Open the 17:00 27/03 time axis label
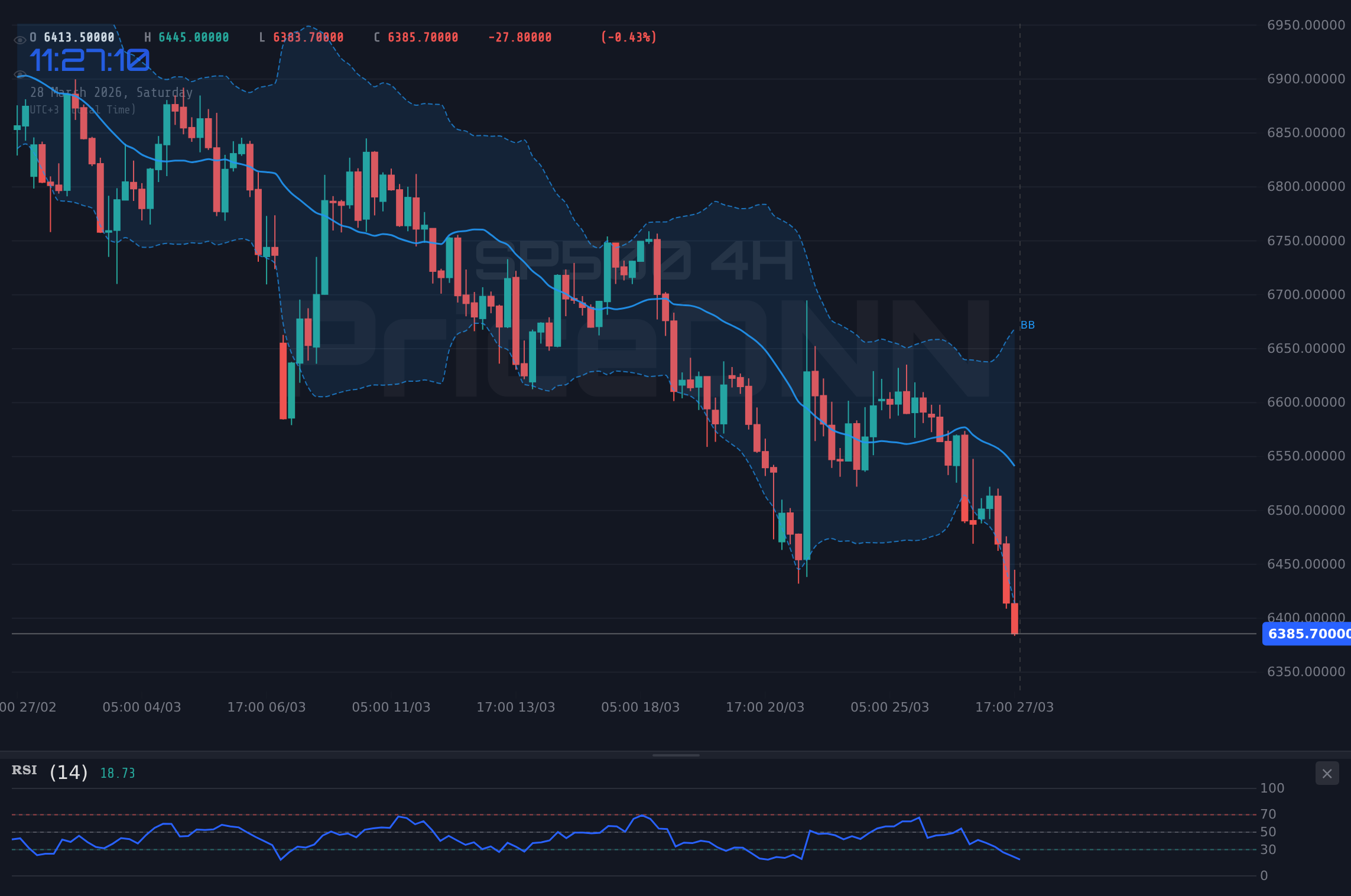 [x=1014, y=707]
